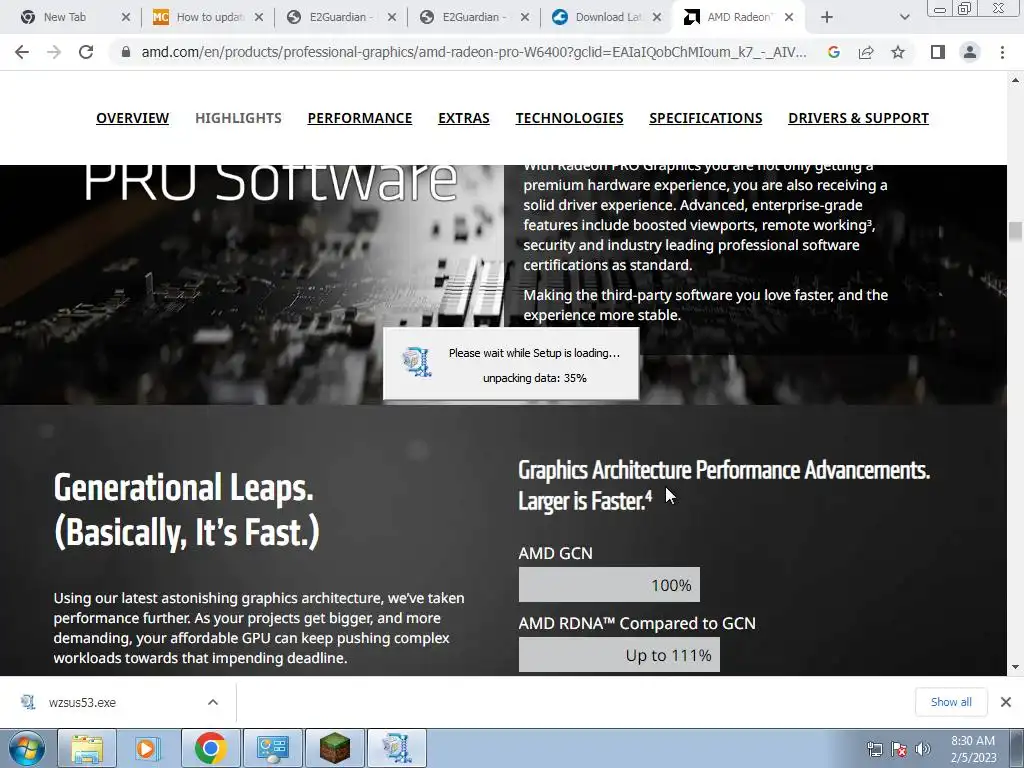The image size is (1024, 768).
Task: Share this page via share icon
Action: coord(866,52)
